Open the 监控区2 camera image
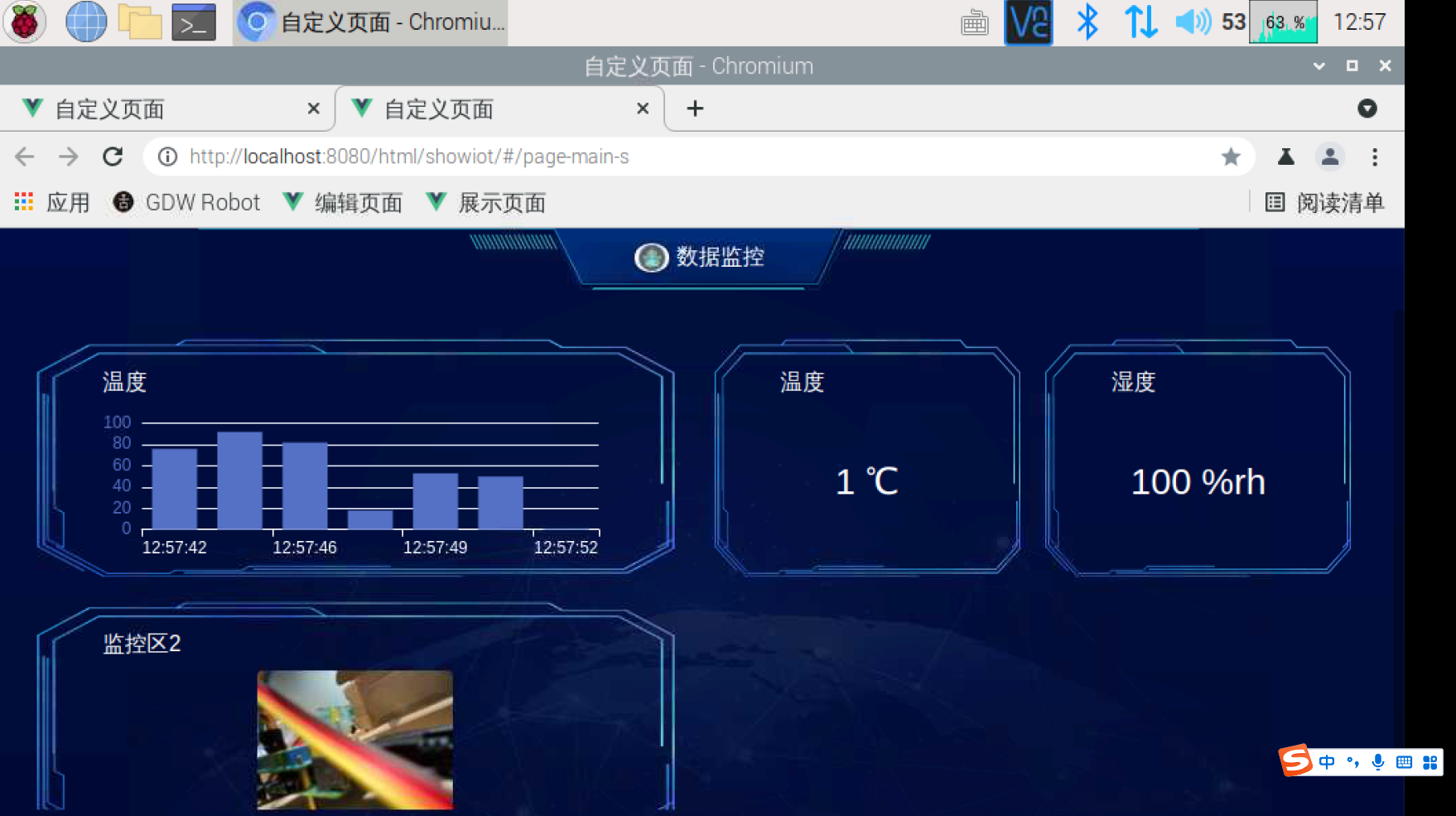The image size is (1456, 816). tap(355, 740)
